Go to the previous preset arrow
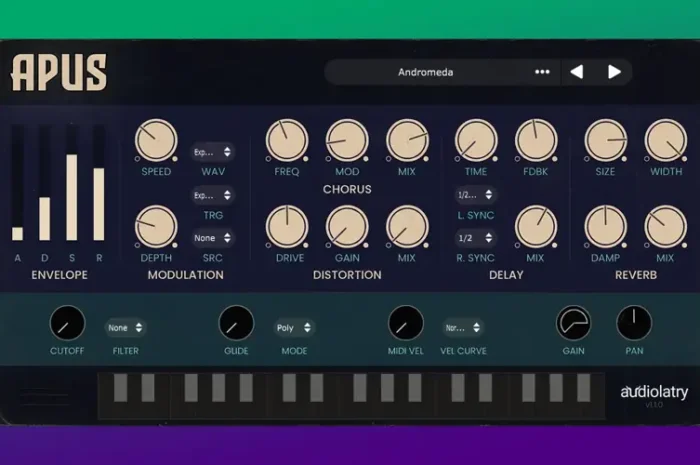This screenshot has width=700, height=465. [576, 72]
